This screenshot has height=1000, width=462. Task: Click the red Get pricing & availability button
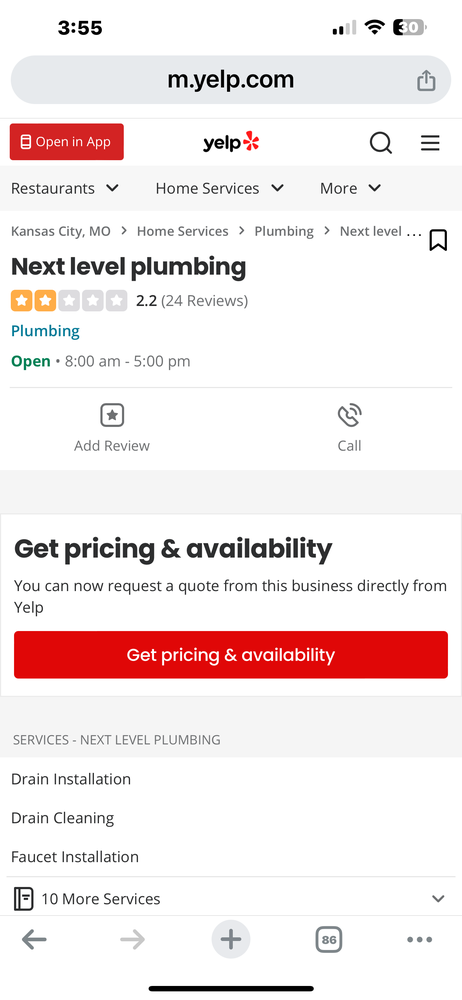[x=231, y=655]
